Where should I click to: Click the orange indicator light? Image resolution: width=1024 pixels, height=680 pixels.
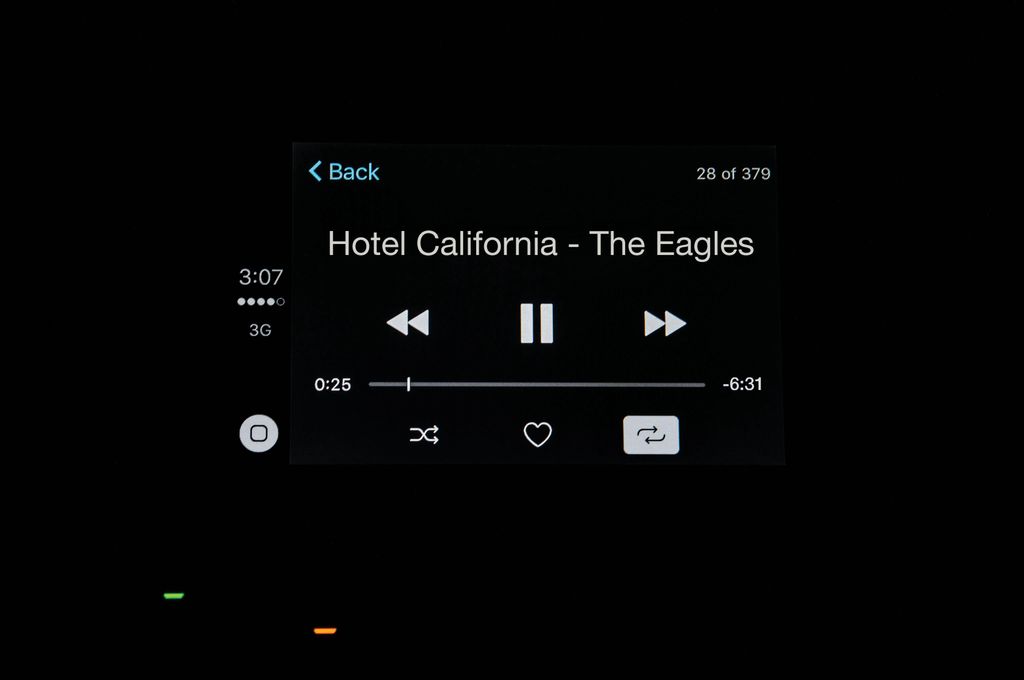coord(325,631)
